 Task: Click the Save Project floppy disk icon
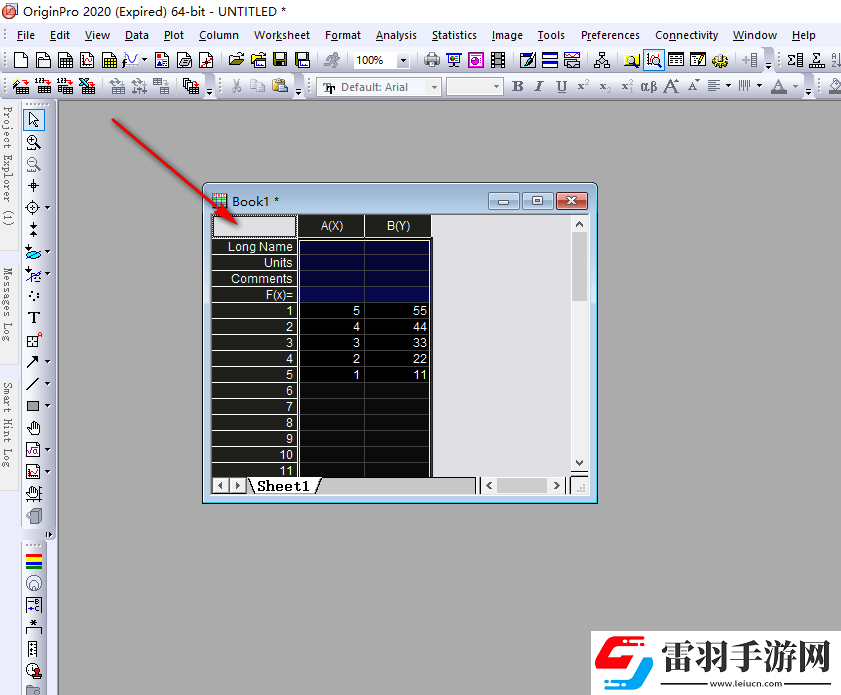278,61
